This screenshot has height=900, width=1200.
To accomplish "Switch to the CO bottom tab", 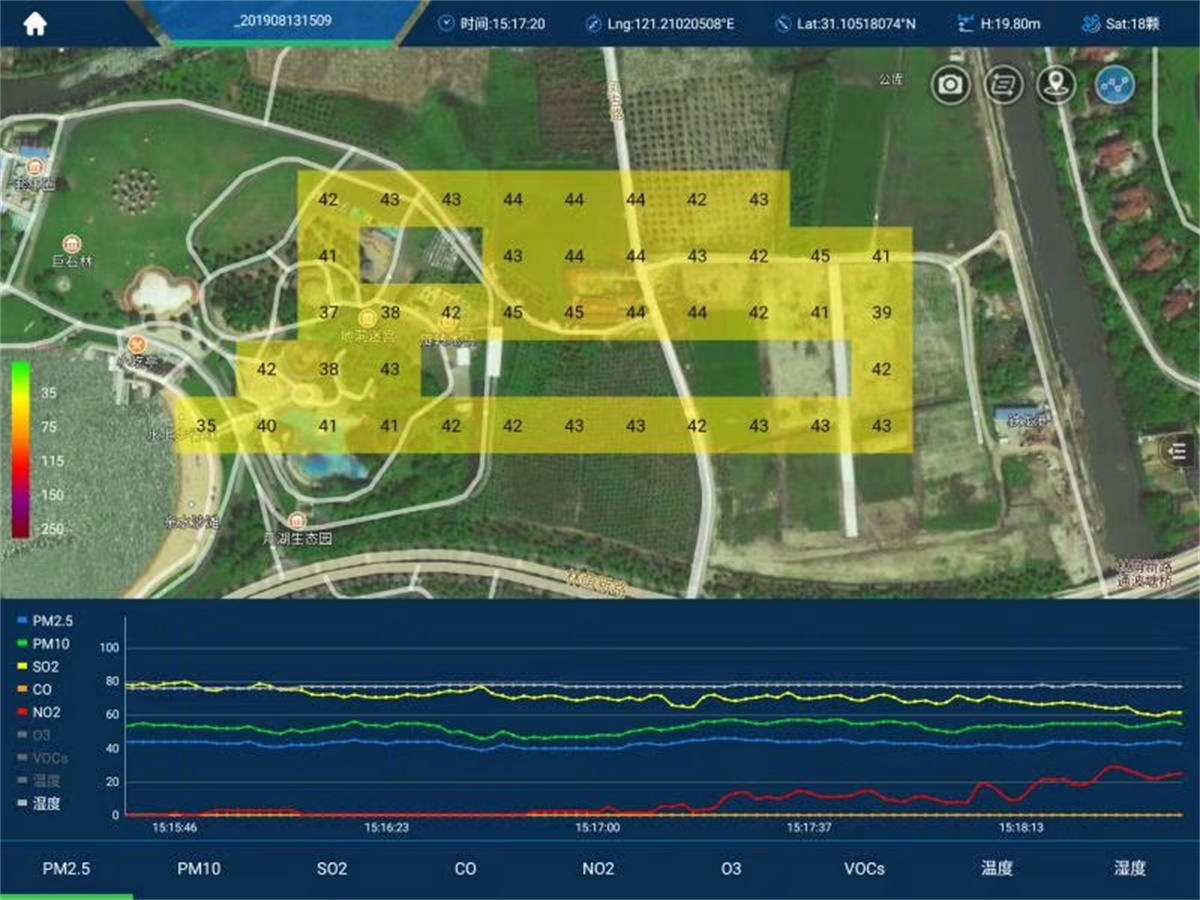I will pyautogui.click(x=465, y=869).
